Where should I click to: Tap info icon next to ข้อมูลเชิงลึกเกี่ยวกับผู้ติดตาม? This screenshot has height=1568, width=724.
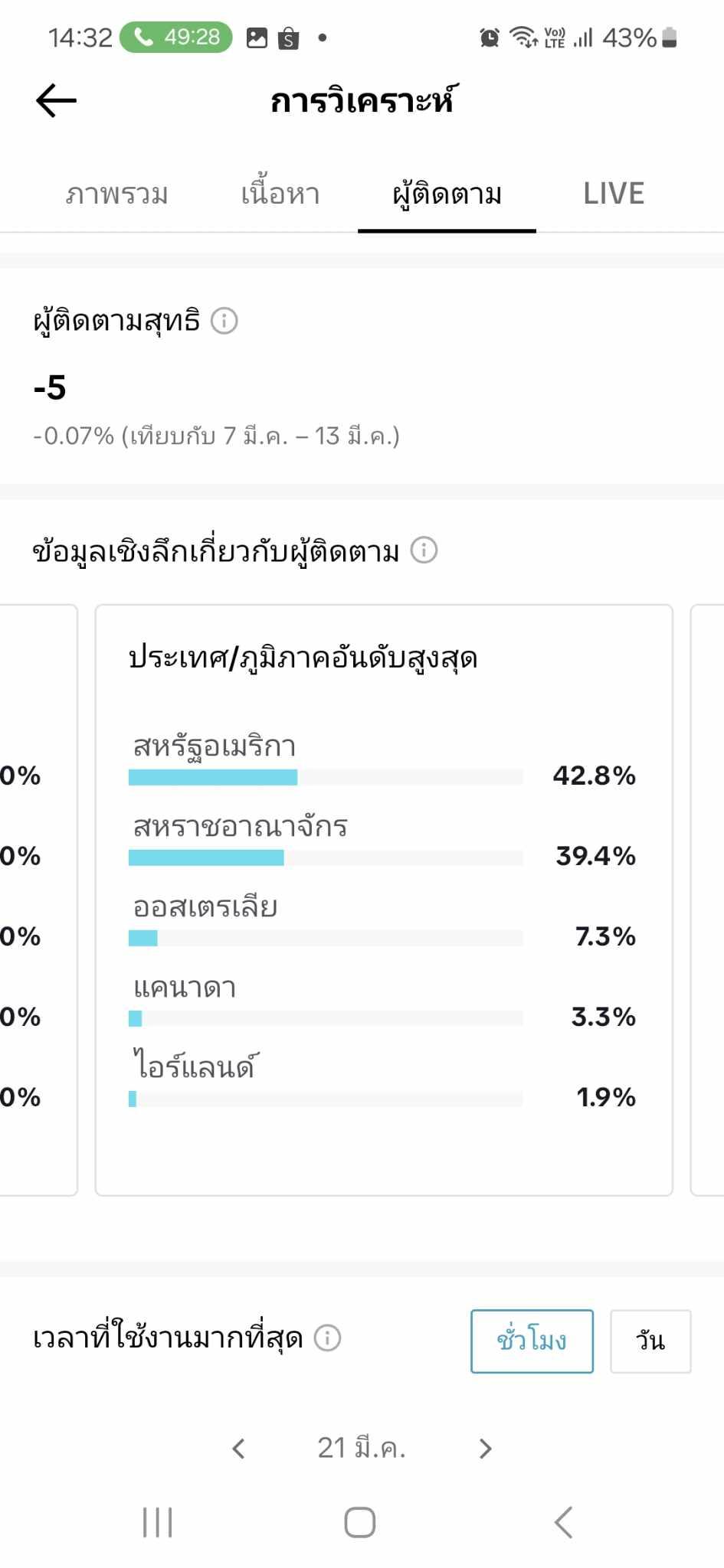click(x=424, y=550)
